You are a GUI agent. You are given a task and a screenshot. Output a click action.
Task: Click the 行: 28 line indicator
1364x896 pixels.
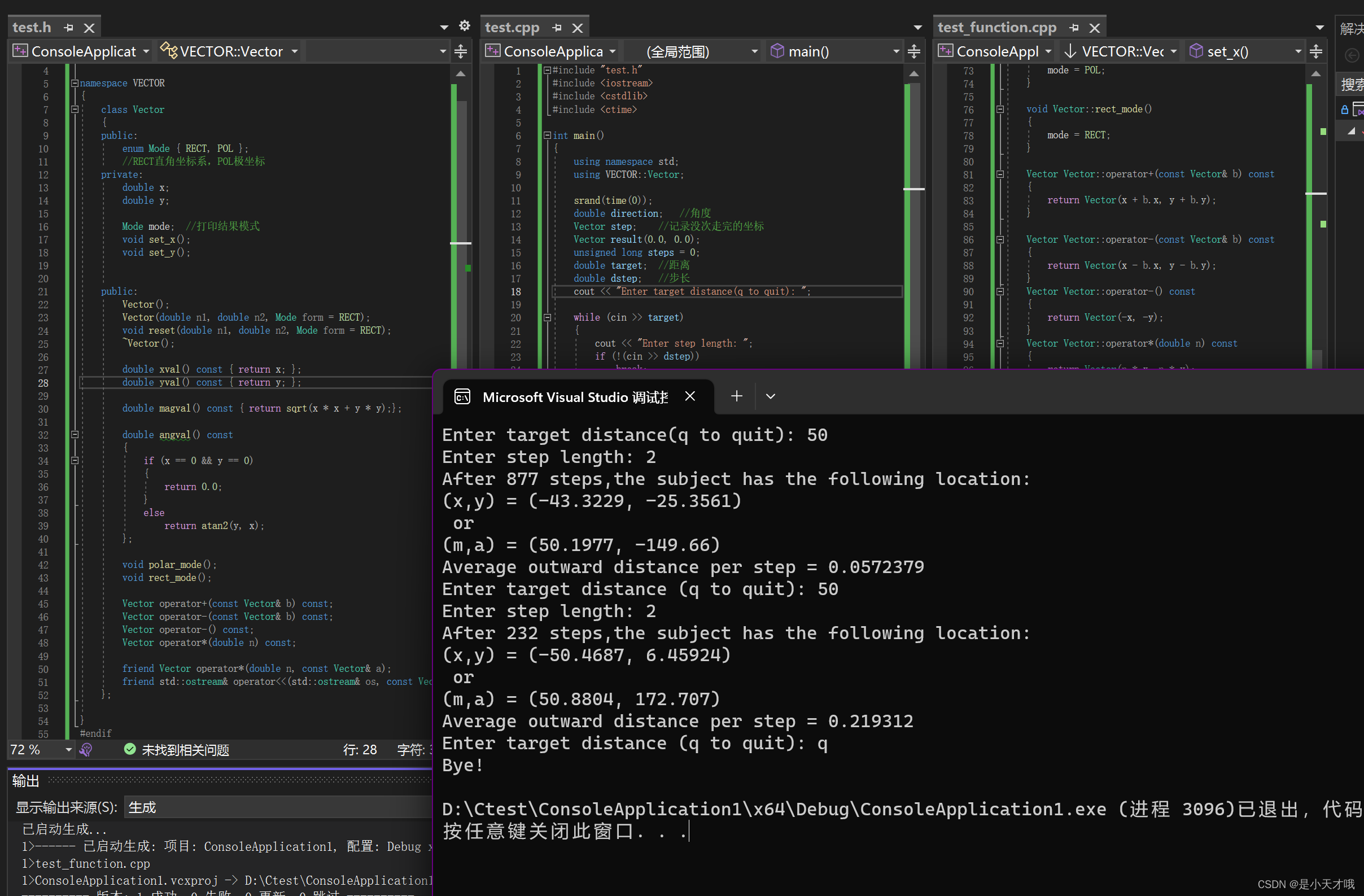coord(360,749)
